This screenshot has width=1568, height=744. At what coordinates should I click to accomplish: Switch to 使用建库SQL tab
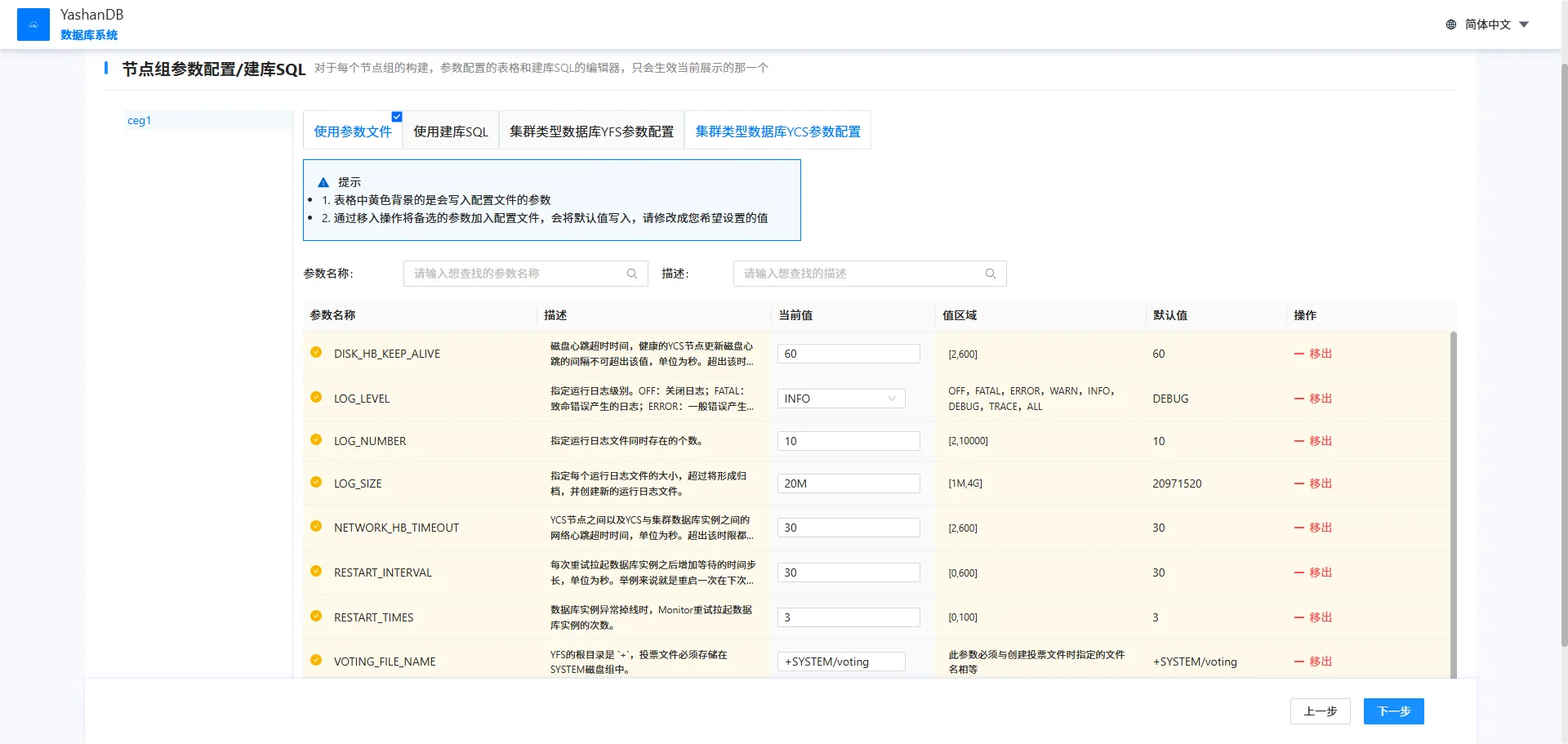click(451, 131)
